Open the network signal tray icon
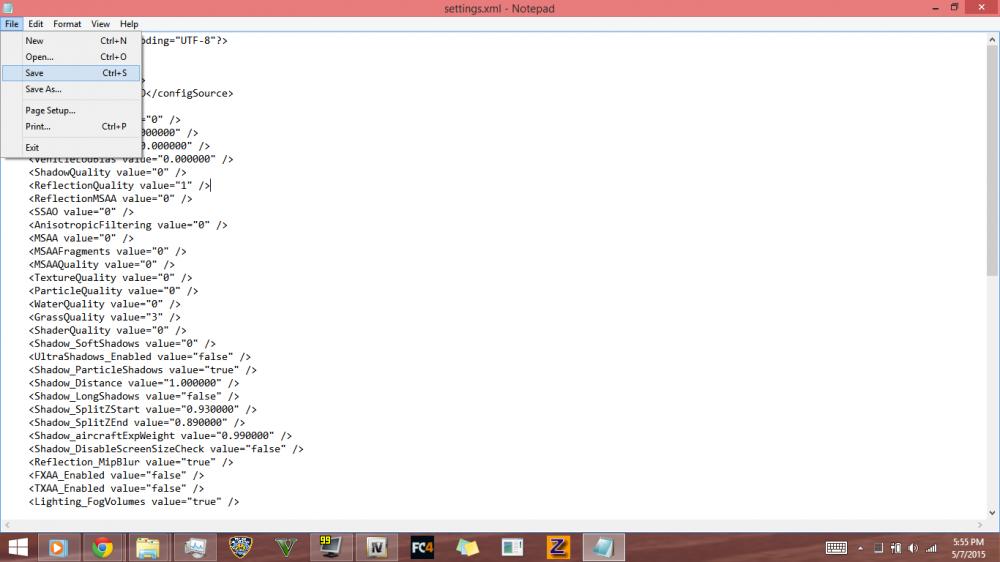Viewport: 1000px width, 562px height. point(931,548)
